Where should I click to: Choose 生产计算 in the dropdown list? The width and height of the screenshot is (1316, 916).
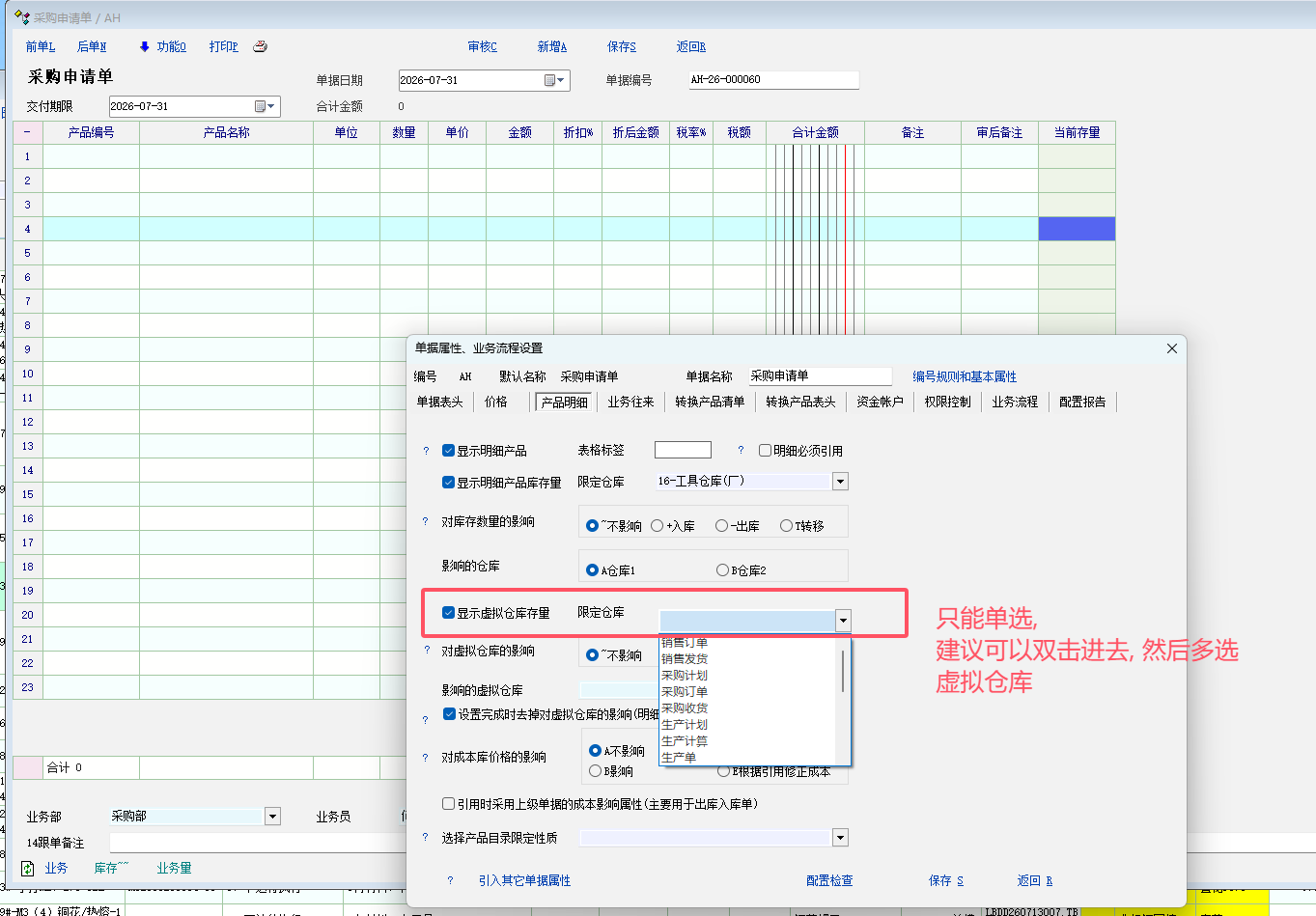pyautogui.click(x=685, y=740)
